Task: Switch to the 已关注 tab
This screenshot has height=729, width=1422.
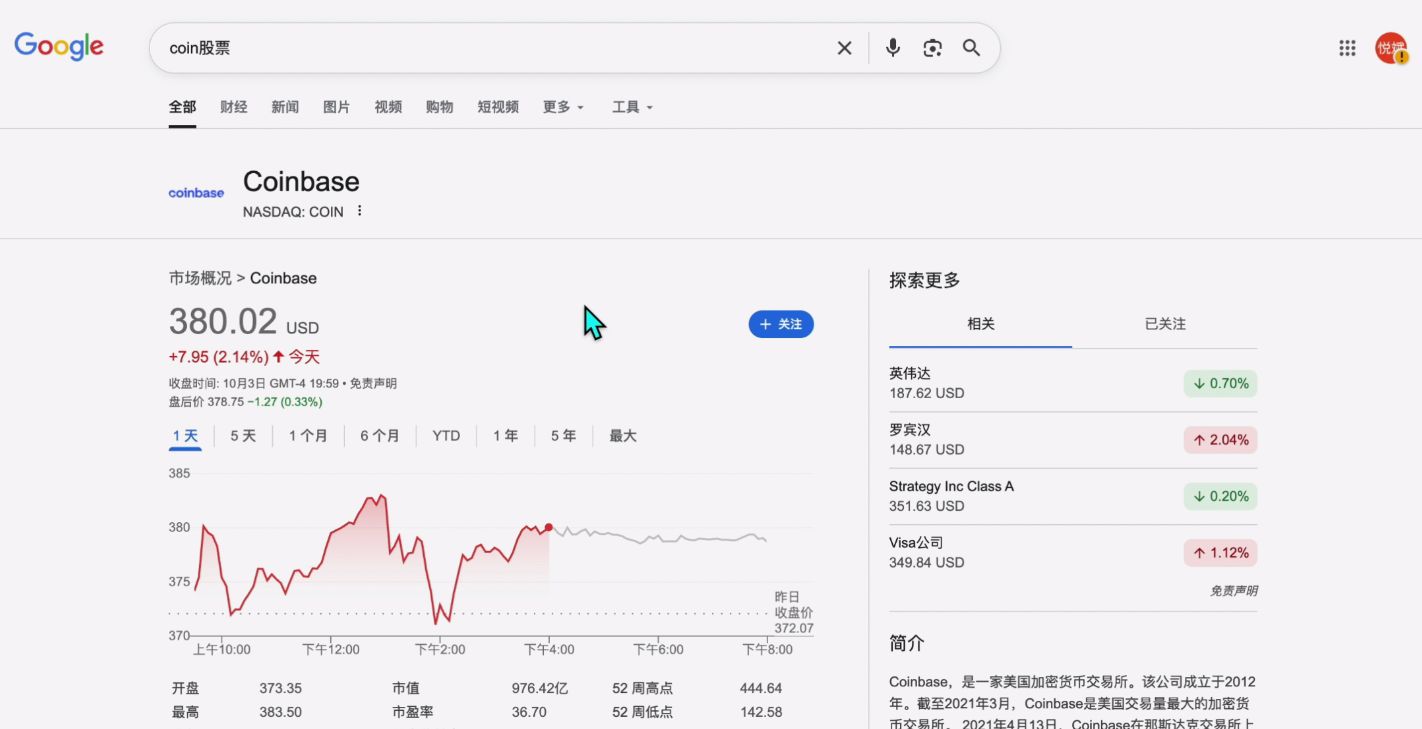Action: [x=1164, y=324]
